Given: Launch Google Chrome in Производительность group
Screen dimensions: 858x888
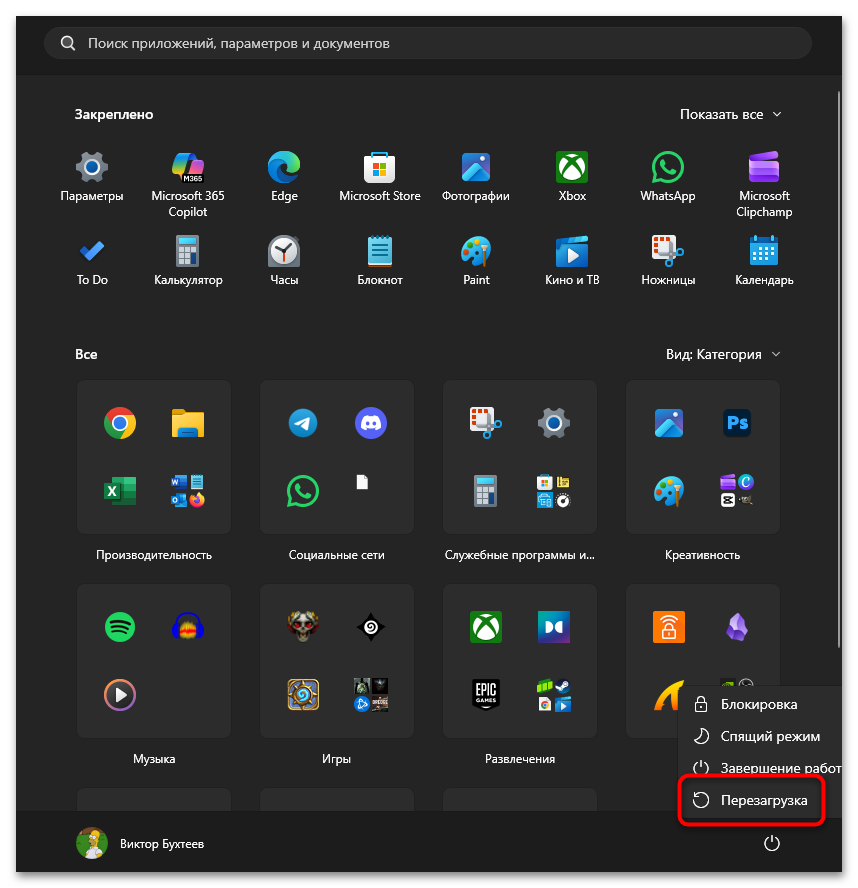Looking at the screenshot, I should (120, 424).
